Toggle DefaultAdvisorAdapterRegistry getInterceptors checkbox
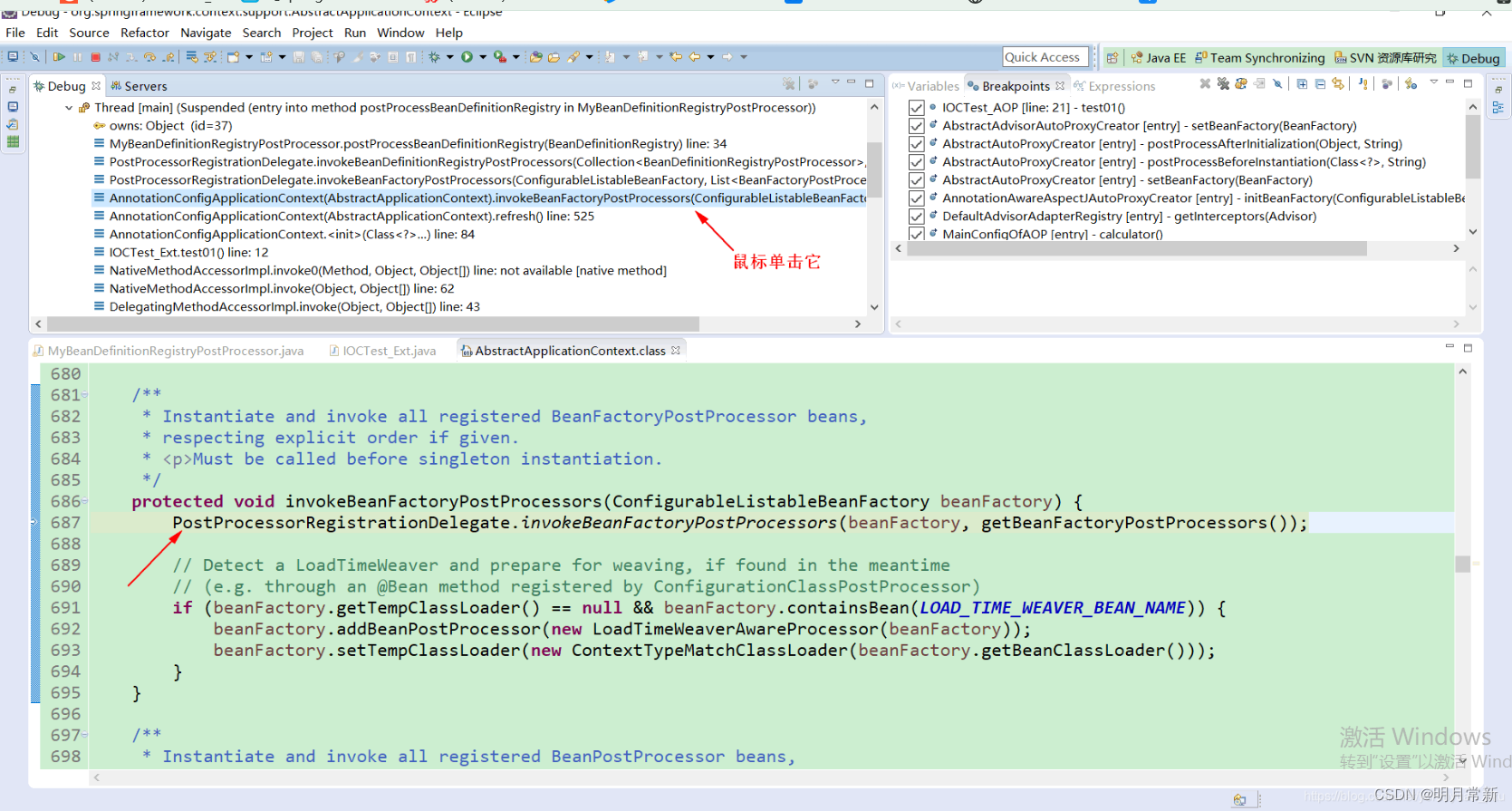Viewport: 1512px width, 811px height. pos(916,217)
